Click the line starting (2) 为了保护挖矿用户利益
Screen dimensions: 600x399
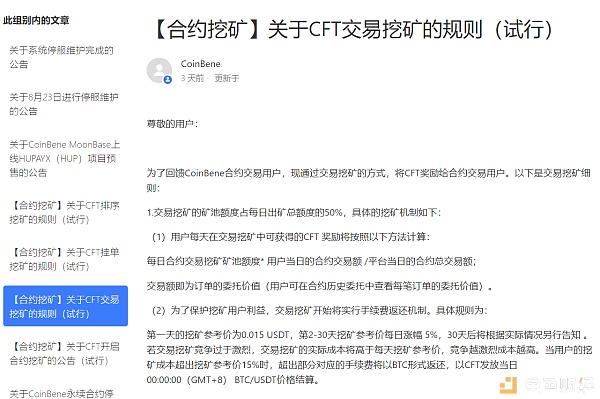[320, 310]
